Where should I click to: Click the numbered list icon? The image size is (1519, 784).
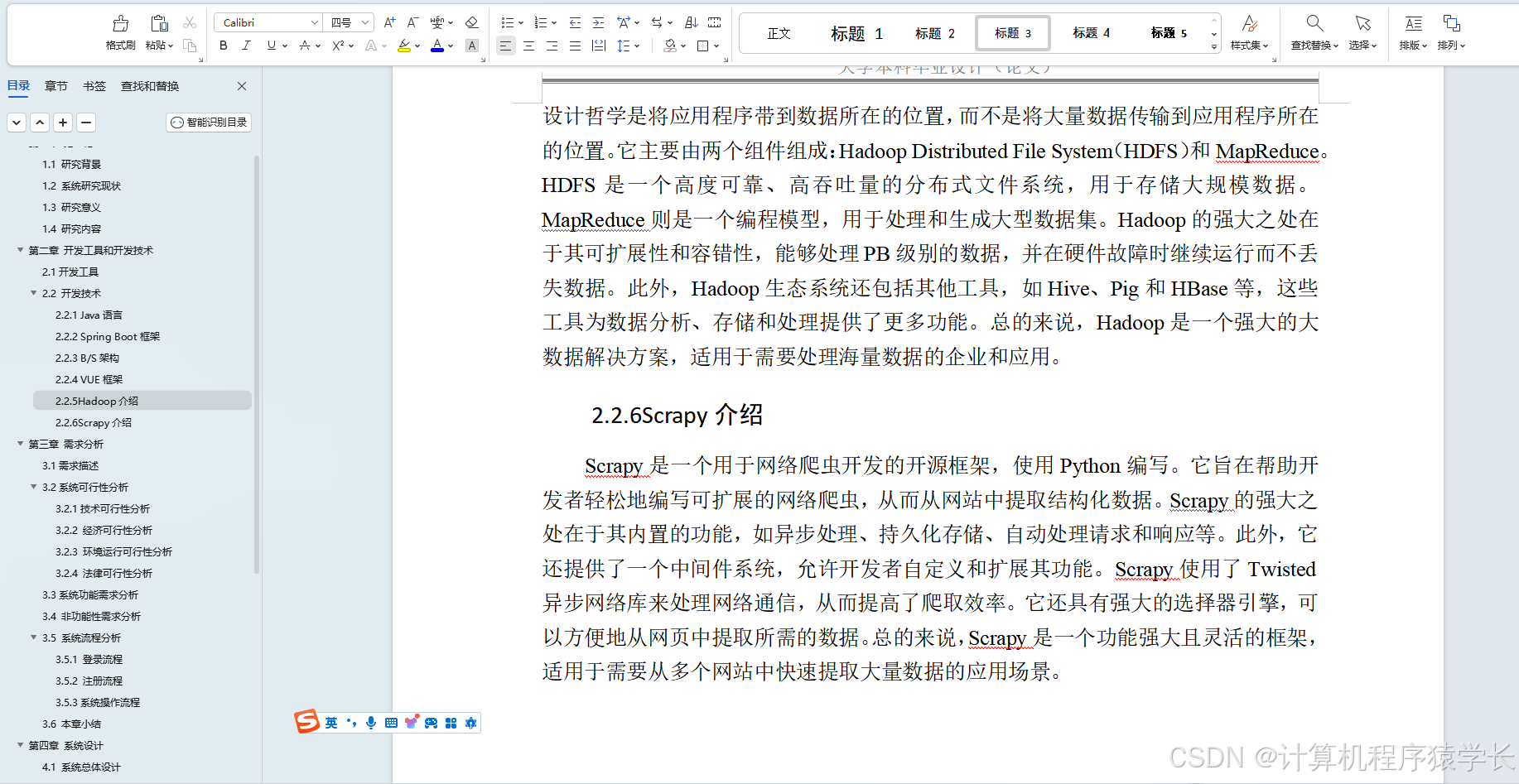pos(541,22)
